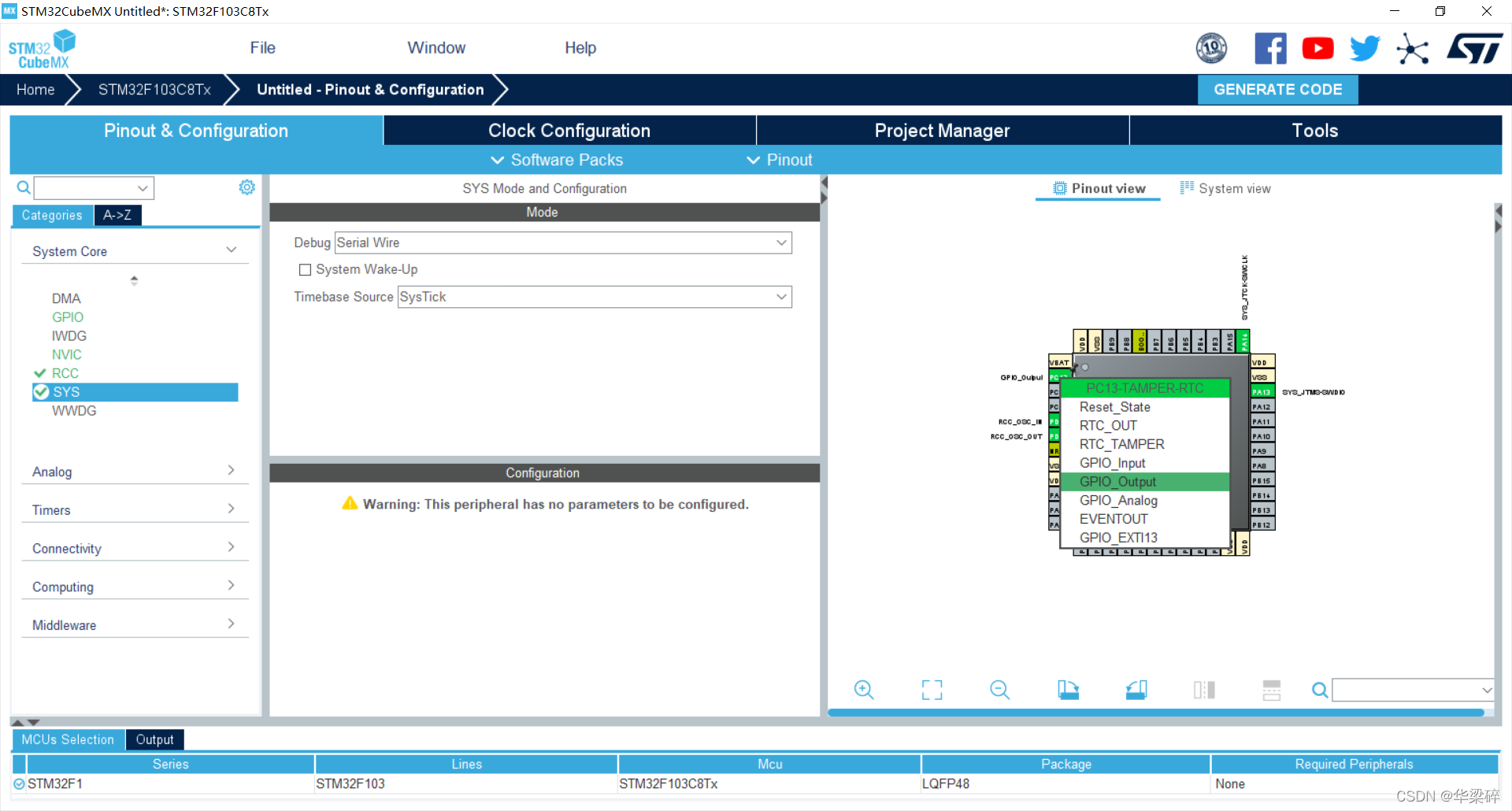
Task: Select NVIC peripheral
Action: [x=67, y=355]
